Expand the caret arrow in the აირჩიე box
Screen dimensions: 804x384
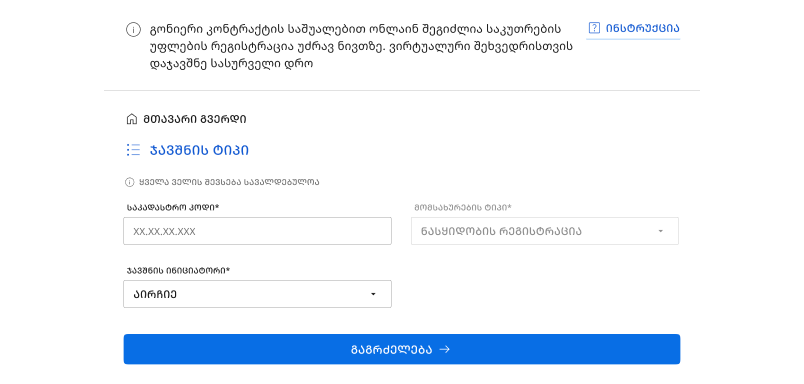[x=373, y=294]
